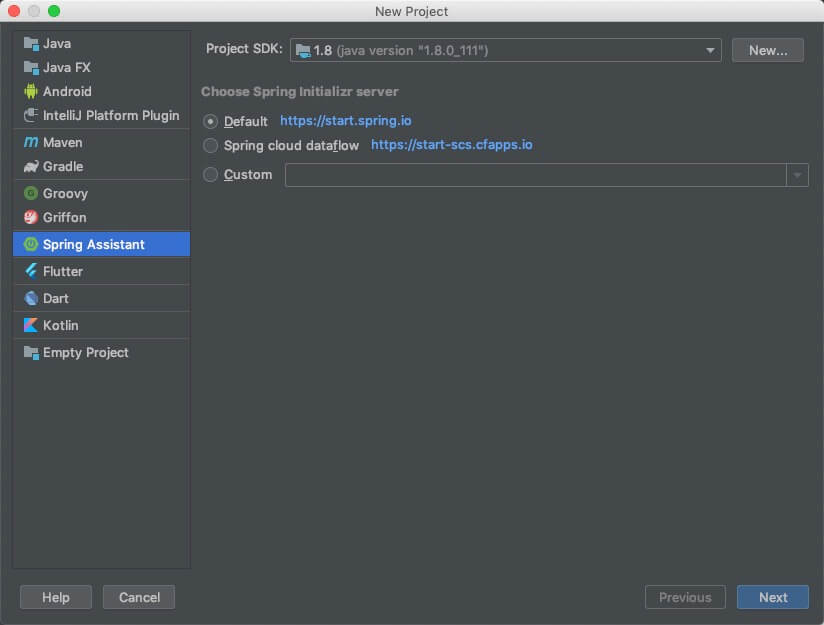
Task: Select the Custom server radio button
Action: pos(210,175)
